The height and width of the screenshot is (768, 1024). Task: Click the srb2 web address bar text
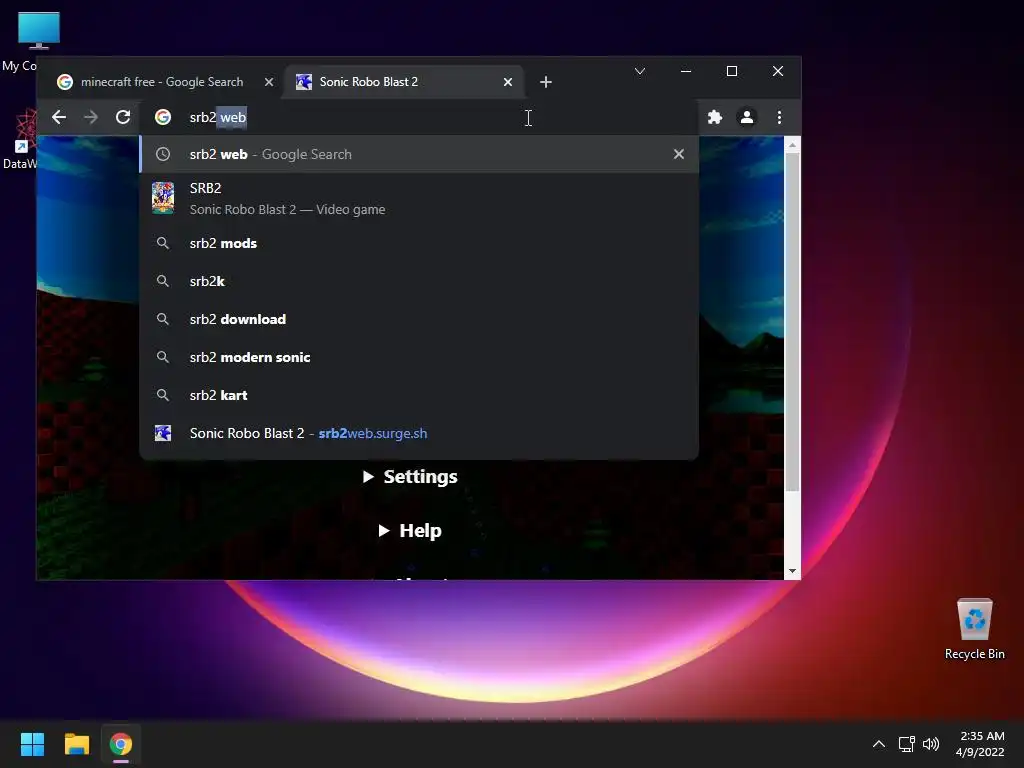pos(217,117)
